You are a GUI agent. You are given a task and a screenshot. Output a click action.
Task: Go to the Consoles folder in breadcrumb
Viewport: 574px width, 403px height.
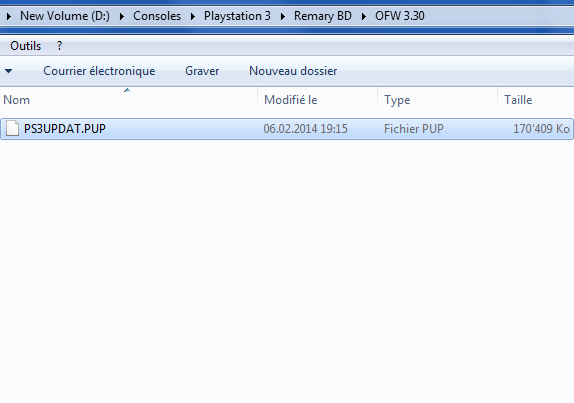coord(157,16)
